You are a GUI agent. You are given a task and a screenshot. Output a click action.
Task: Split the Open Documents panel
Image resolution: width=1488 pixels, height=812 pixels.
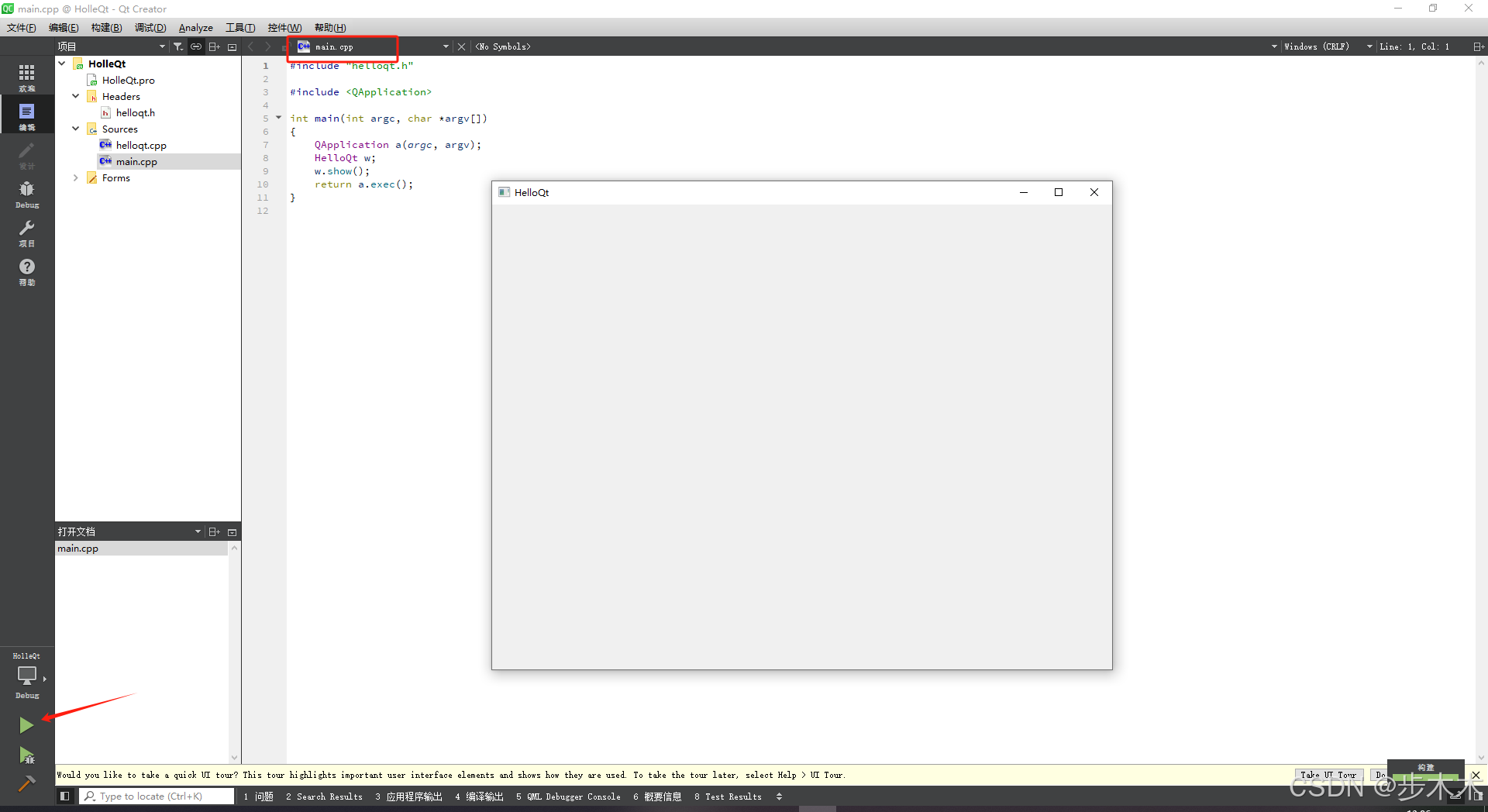click(215, 532)
